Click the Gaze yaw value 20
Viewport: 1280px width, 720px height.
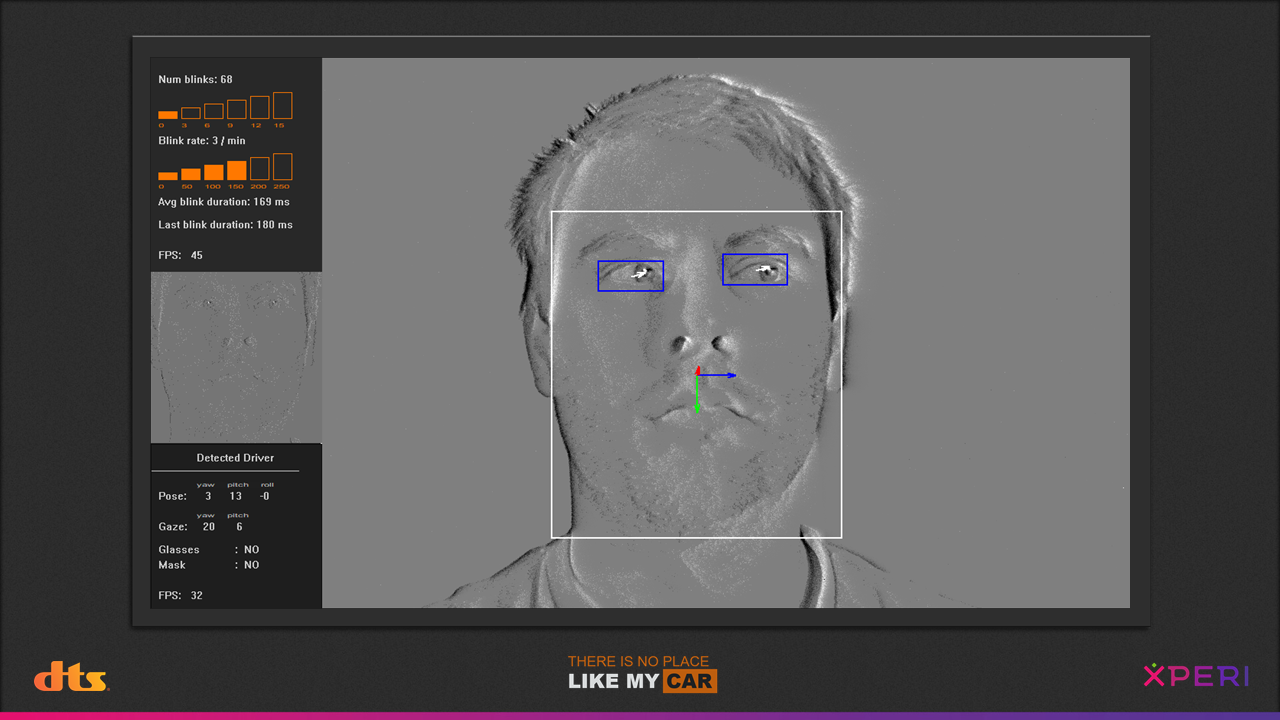click(x=208, y=527)
